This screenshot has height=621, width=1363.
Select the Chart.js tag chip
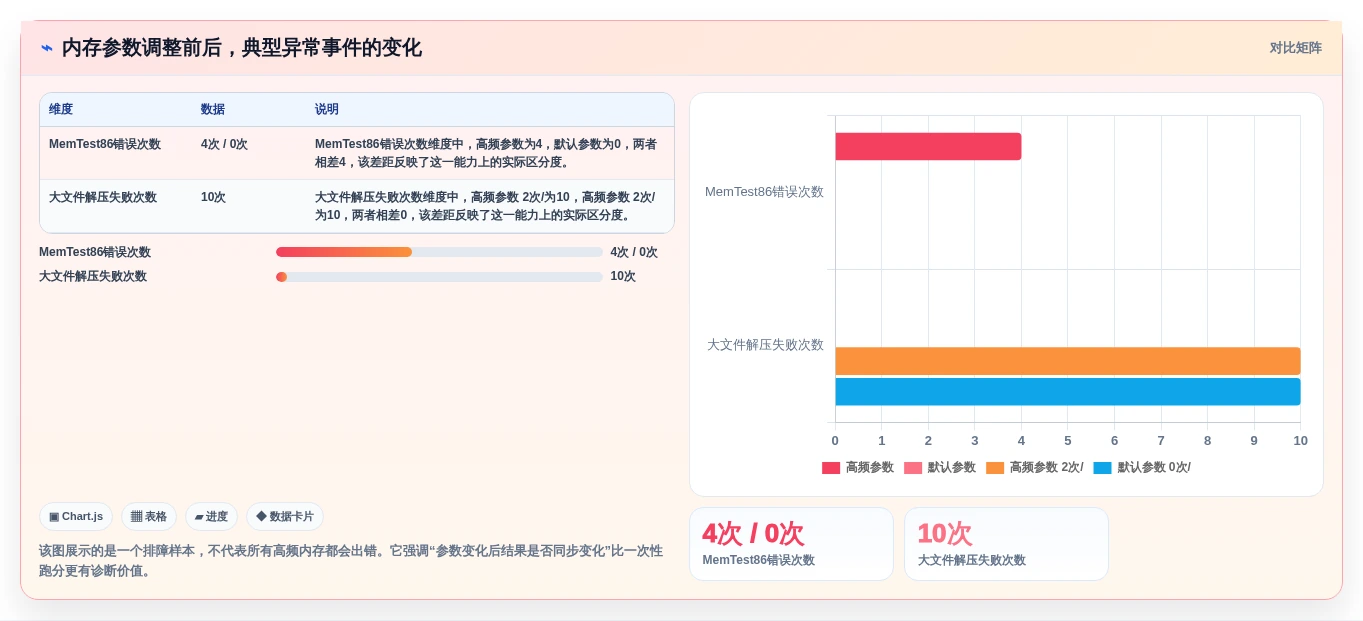(76, 517)
